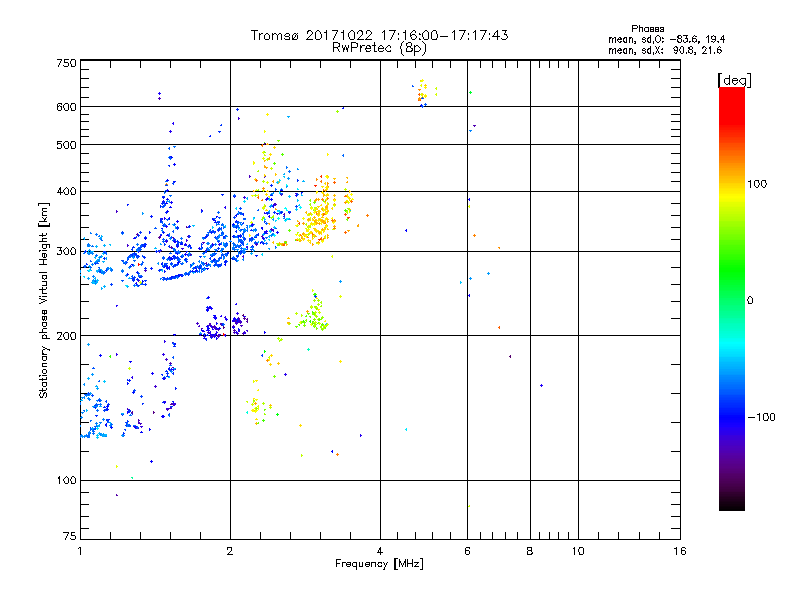Click the plot title 'Tromsø 20171022 17:16:00-17:17:43'

click(x=379, y=35)
